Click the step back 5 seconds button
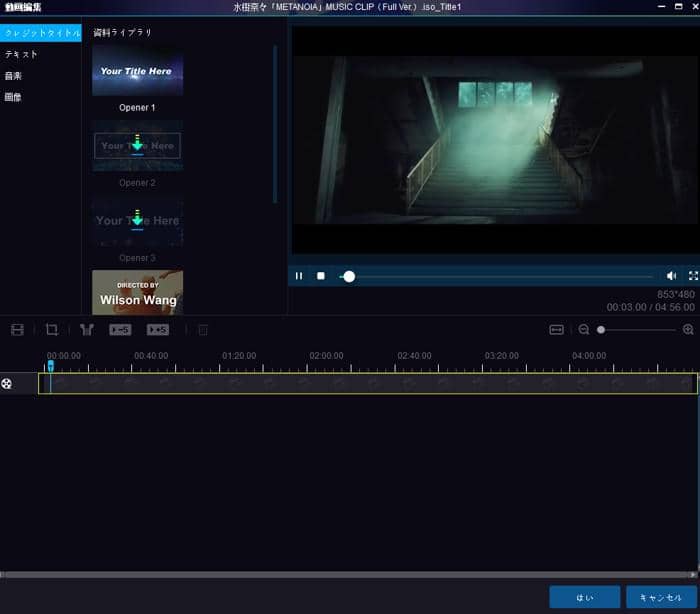700x614 pixels. click(120, 329)
